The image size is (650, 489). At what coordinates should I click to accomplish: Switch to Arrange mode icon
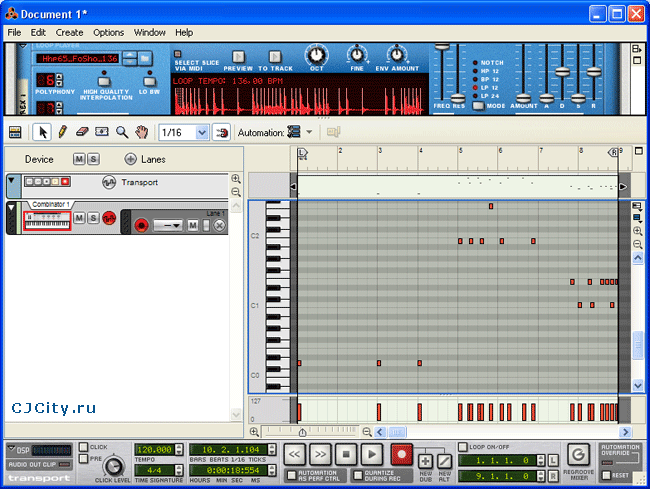pos(15,132)
